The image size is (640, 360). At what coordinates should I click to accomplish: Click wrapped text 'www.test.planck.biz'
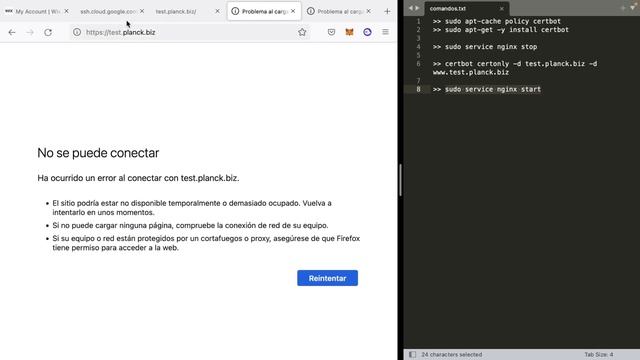click(x=471, y=72)
